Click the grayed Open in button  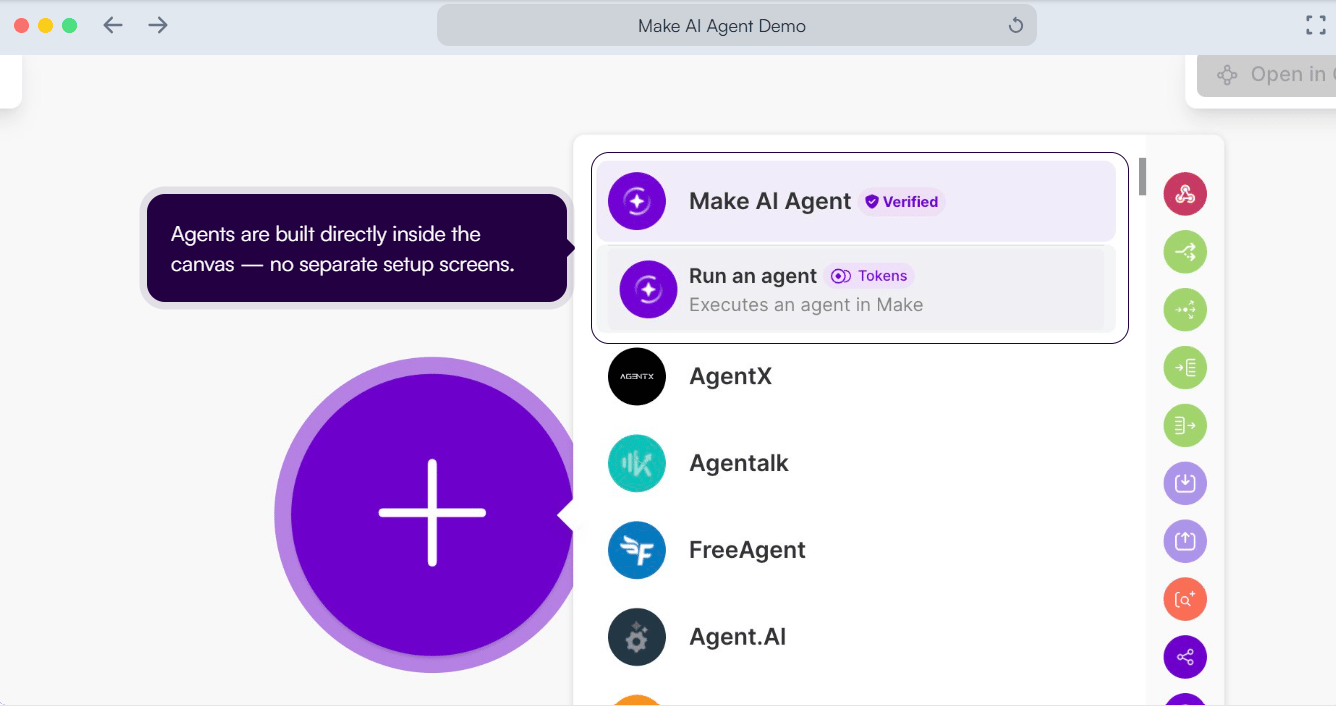1267,75
